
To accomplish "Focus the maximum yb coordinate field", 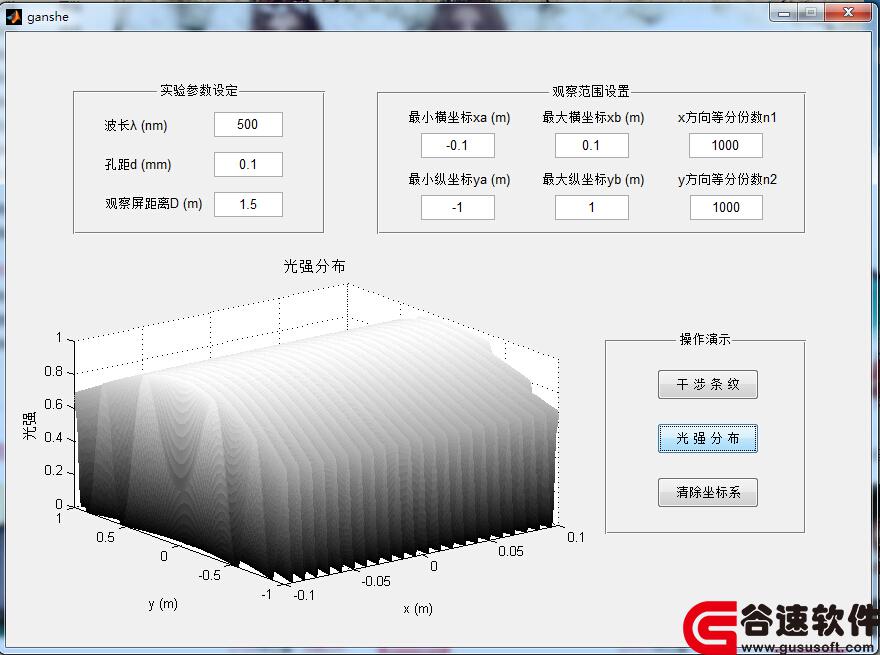I will [x=592, y=208].
